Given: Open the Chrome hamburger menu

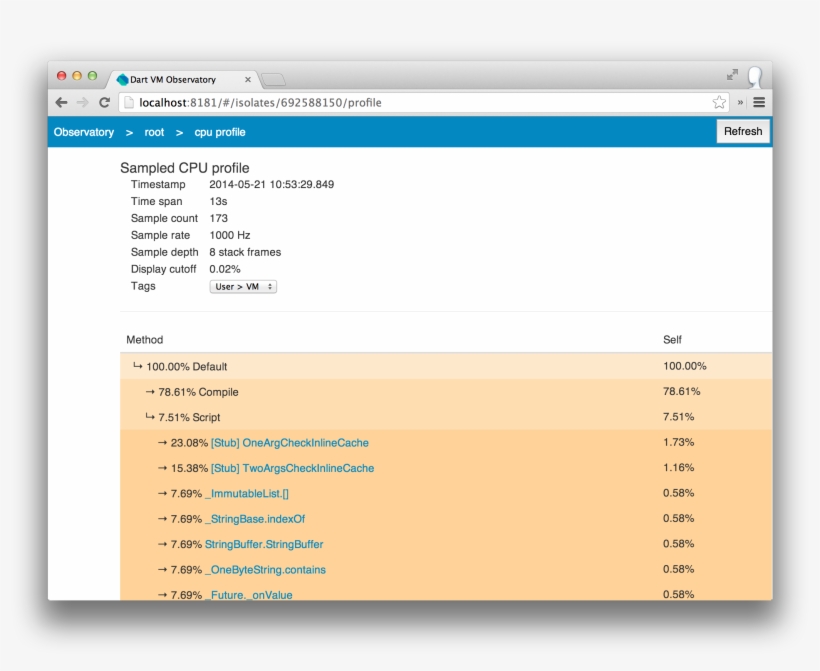Looking at the screenshot, I should pyautogui.click(x=759, y=102).
